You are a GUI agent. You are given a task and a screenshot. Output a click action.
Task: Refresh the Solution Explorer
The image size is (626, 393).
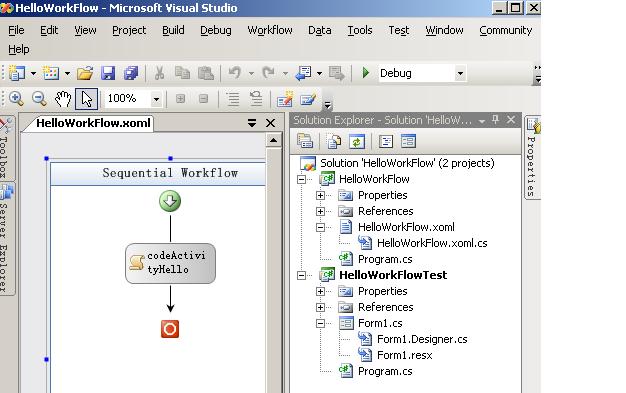pyautogui.click(x=357, y=141)
